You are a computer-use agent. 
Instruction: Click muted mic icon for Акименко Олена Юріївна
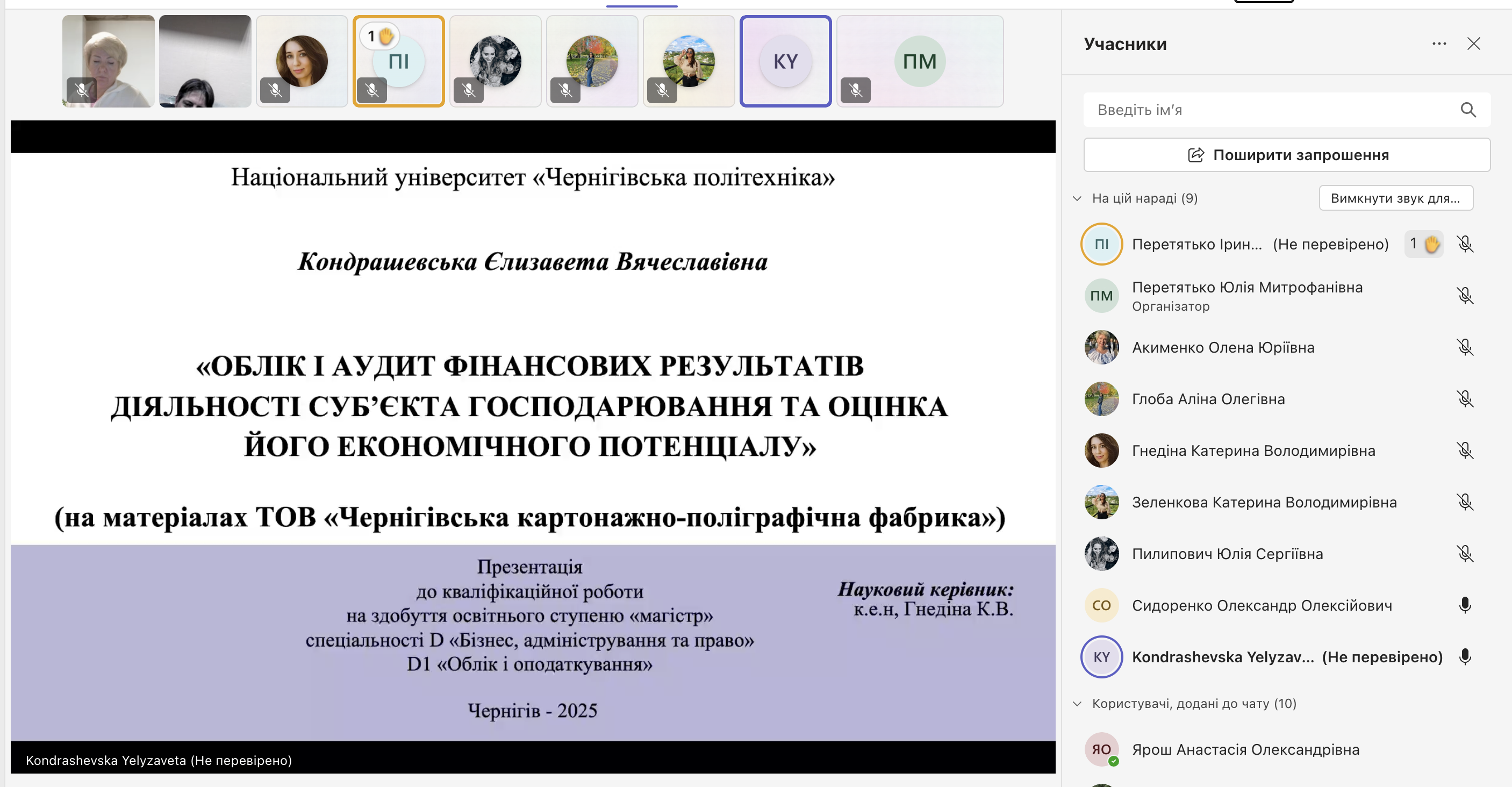tap(1465, 347)
